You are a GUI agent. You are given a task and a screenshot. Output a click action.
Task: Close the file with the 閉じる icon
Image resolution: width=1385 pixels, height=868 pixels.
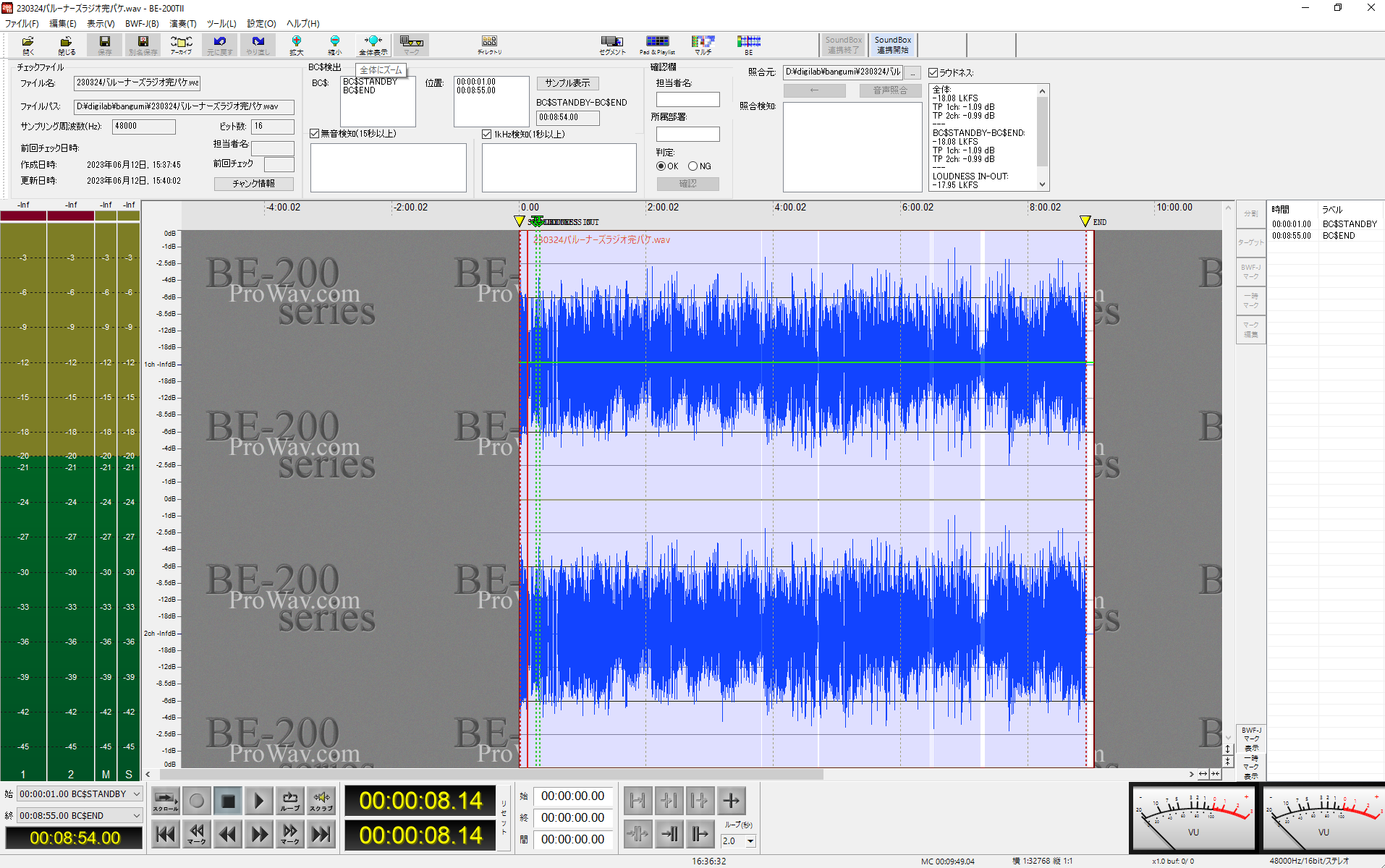[x=67, y=45]
